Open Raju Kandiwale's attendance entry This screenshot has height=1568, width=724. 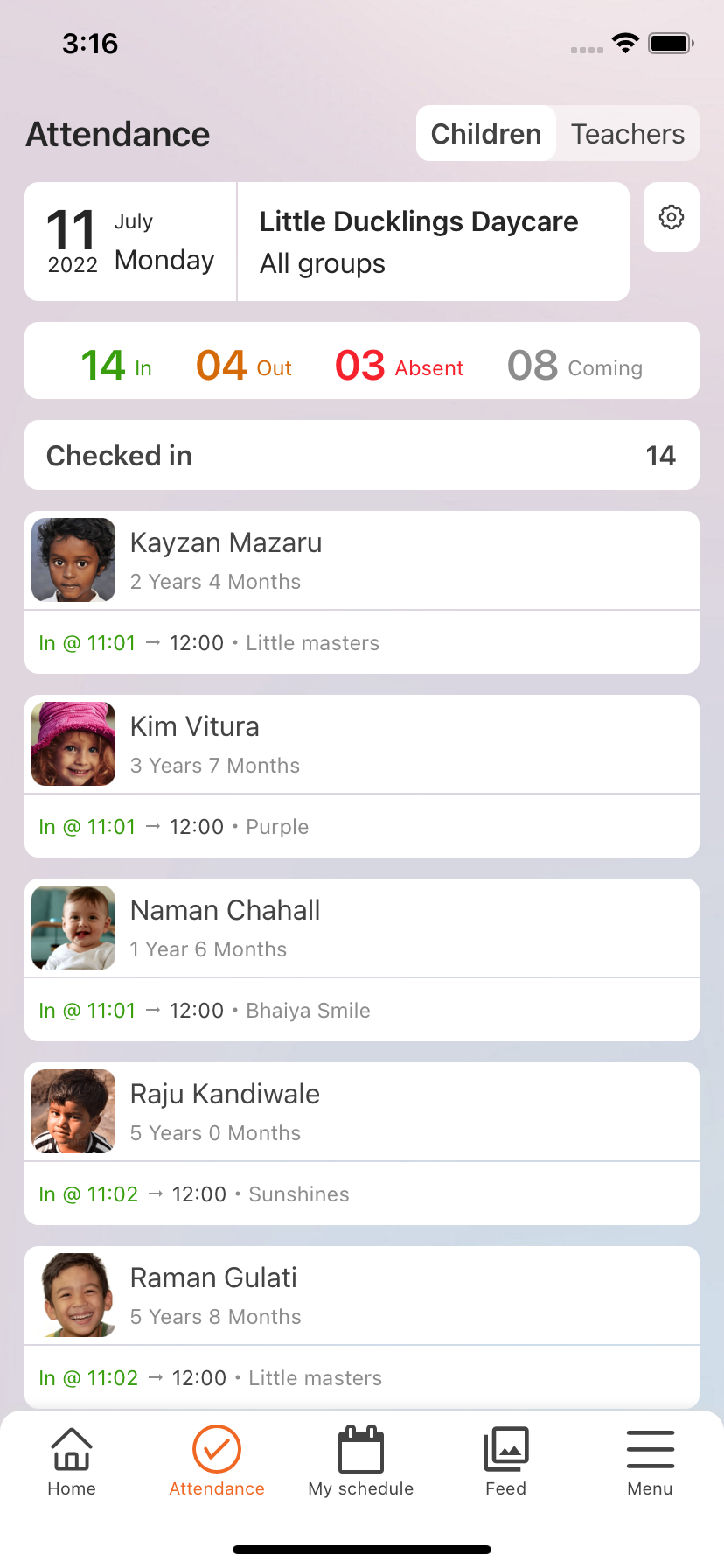point(362,1143)
